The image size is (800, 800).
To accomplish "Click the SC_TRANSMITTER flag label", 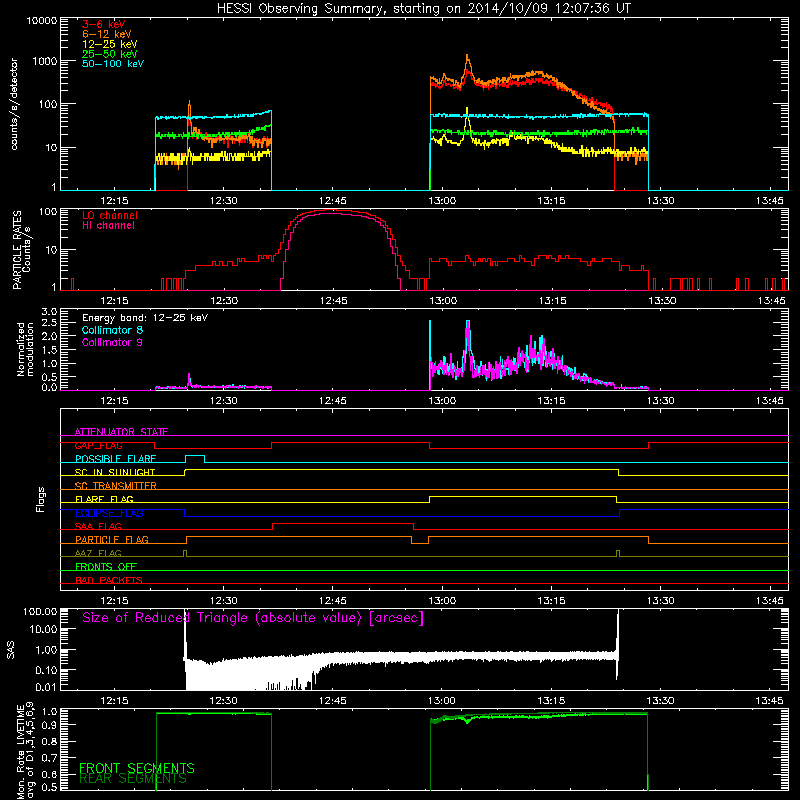I will point(116,486).
